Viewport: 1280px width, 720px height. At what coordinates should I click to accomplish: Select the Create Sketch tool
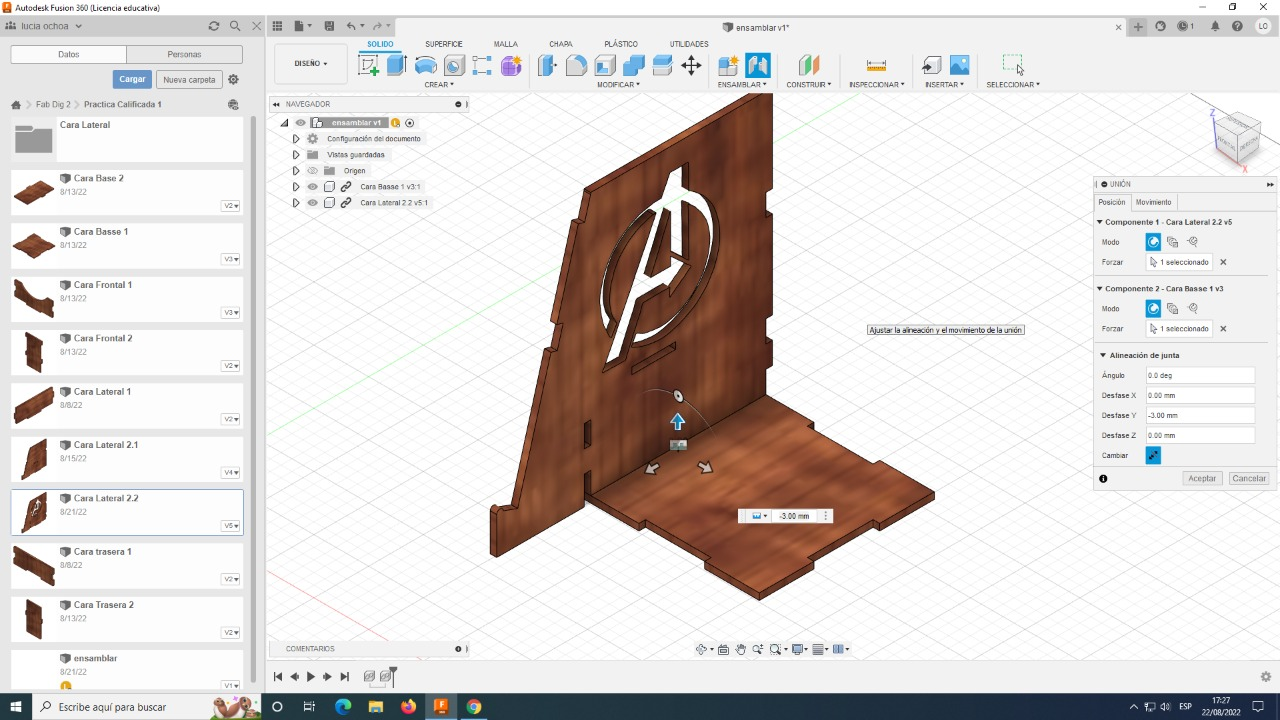pyautogui.click(x=369, y=66)
